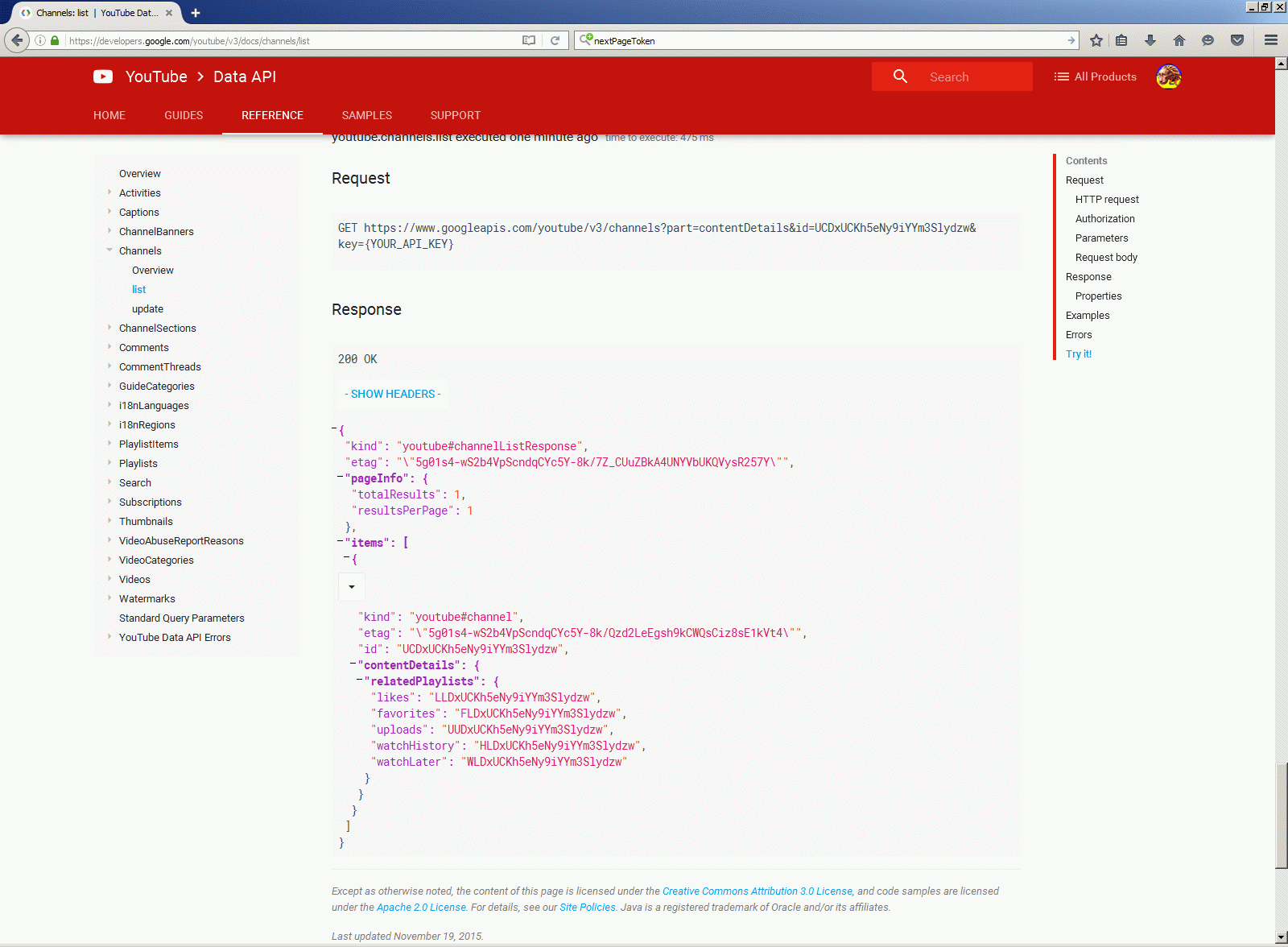The height and width of the screenshot is (947, 1288).
Task: Click the page vertical scrollbar thumb
Action: 1282,815
